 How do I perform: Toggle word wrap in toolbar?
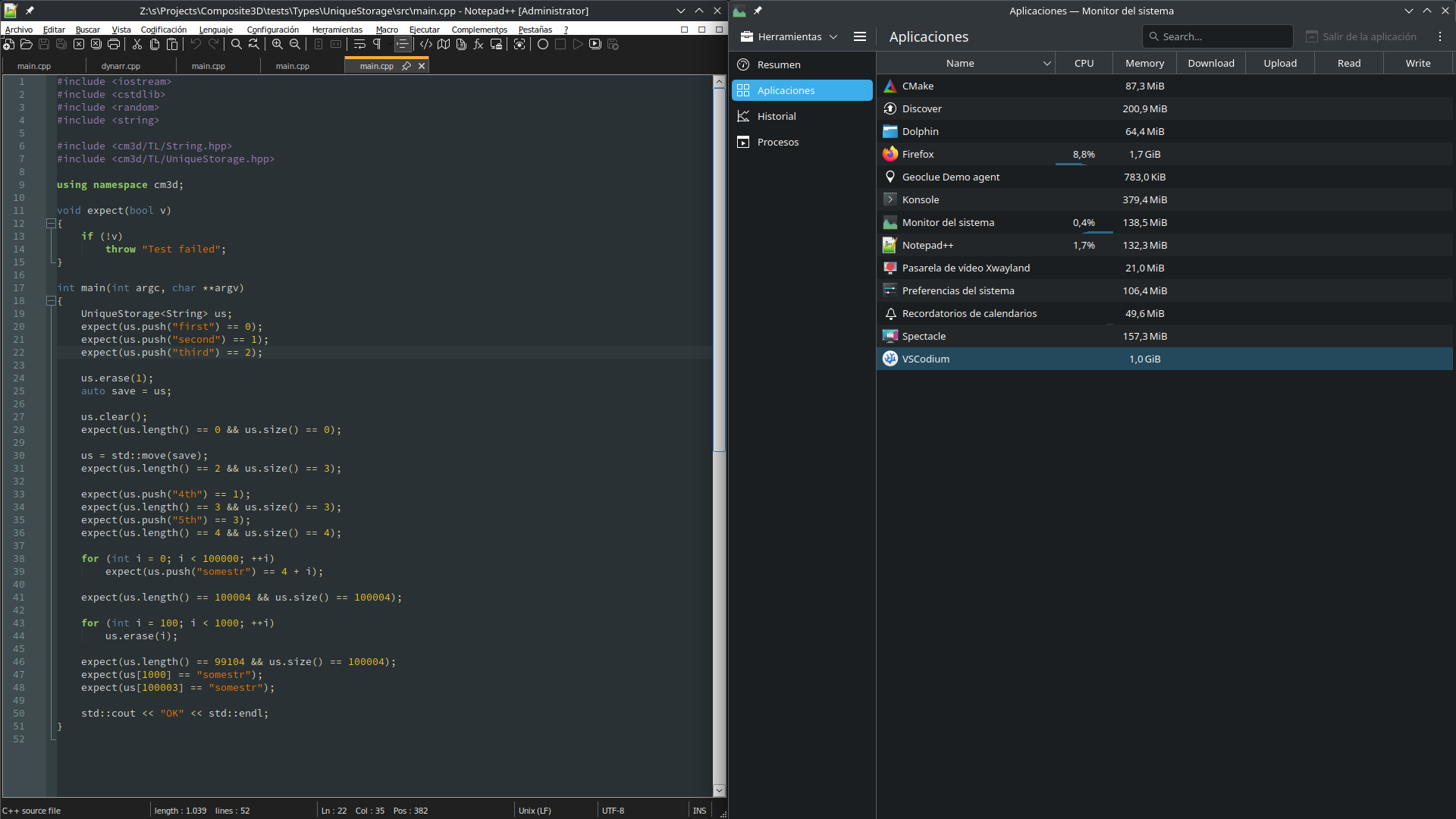359,45
